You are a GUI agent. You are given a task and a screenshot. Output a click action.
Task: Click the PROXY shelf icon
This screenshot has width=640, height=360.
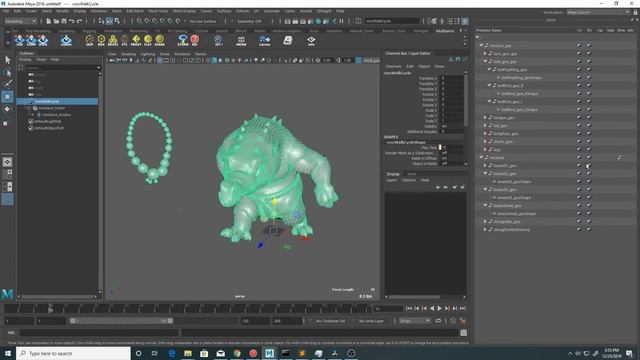pos(136,40)
